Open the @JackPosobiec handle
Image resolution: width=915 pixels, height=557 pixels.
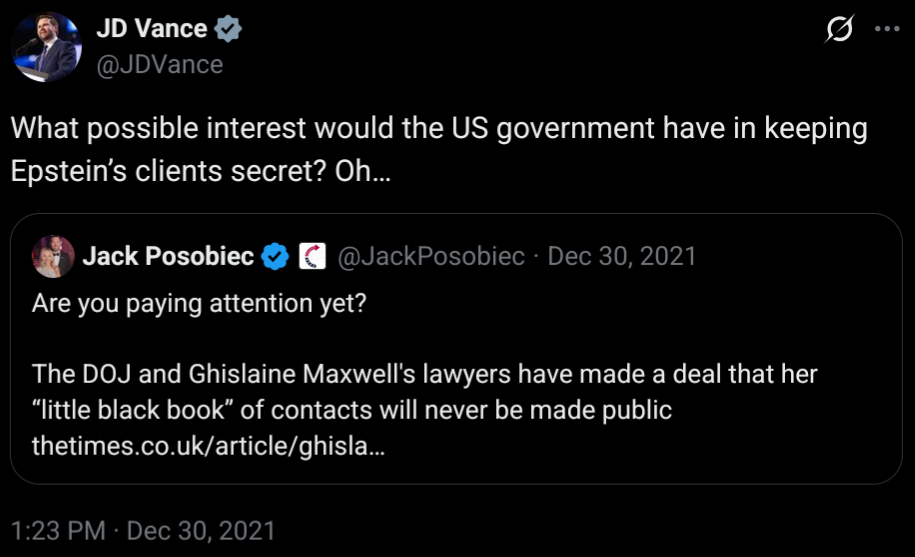(431, 257)
